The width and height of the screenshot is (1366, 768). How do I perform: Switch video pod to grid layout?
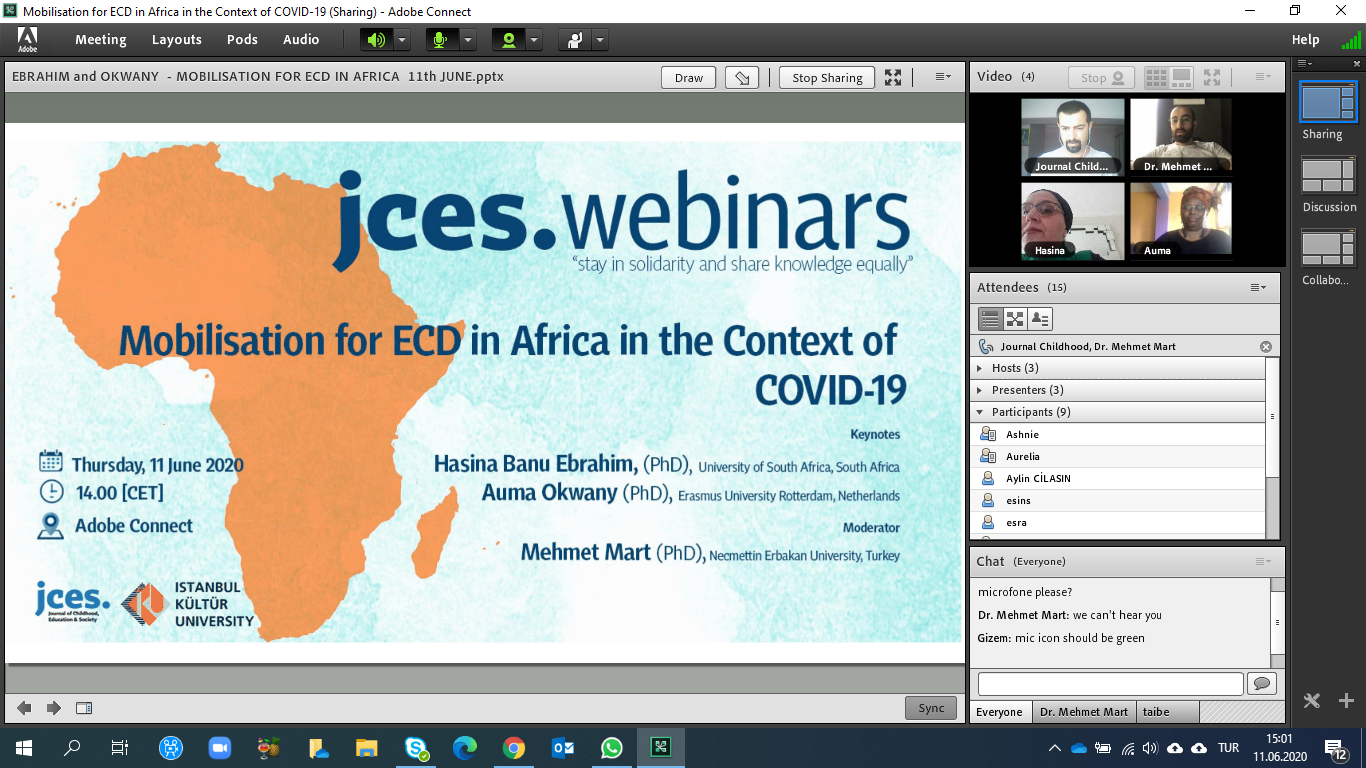click(x=1156, y=77)
